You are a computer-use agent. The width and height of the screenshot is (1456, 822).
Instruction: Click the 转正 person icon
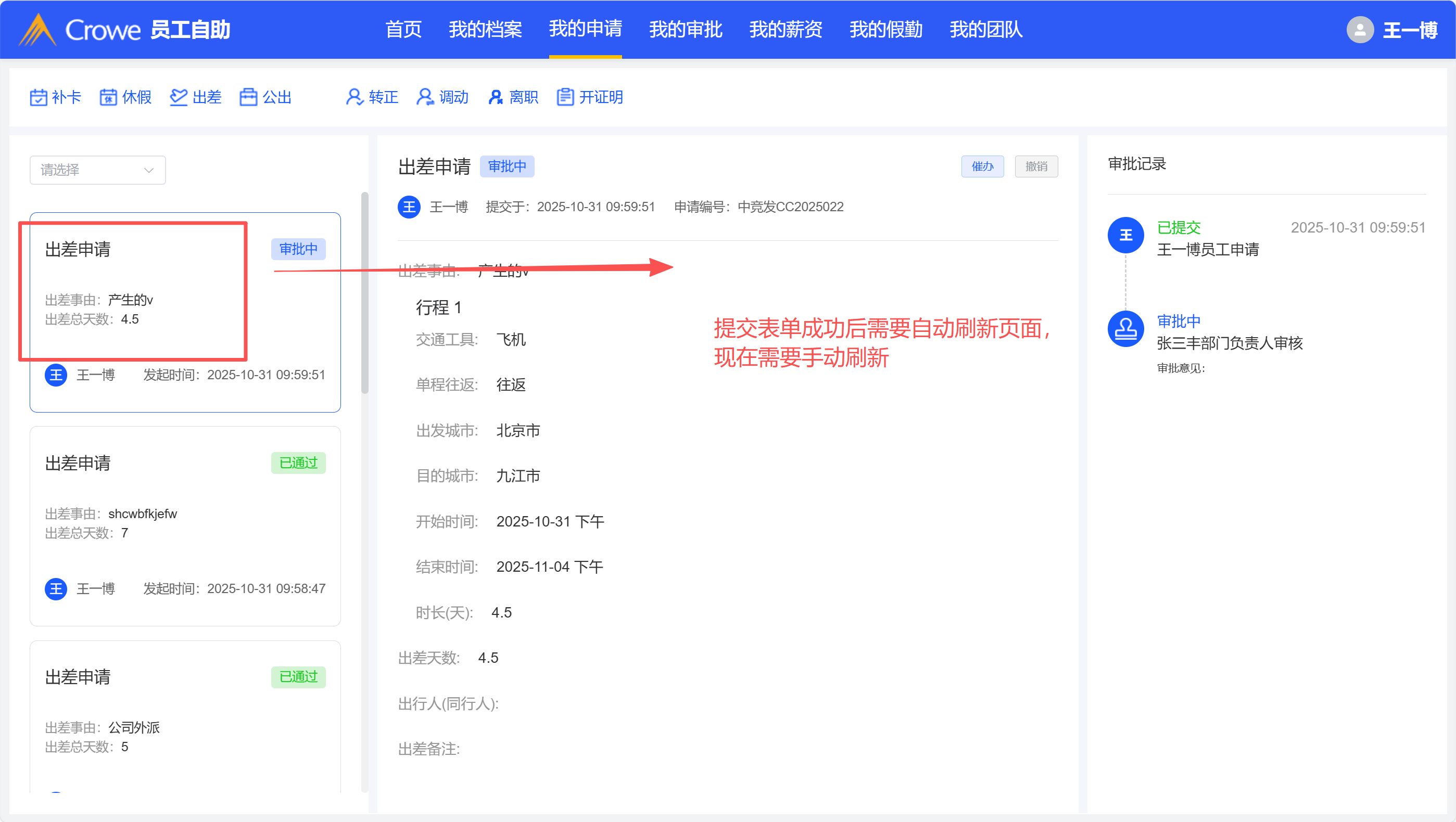pos(354,97)
